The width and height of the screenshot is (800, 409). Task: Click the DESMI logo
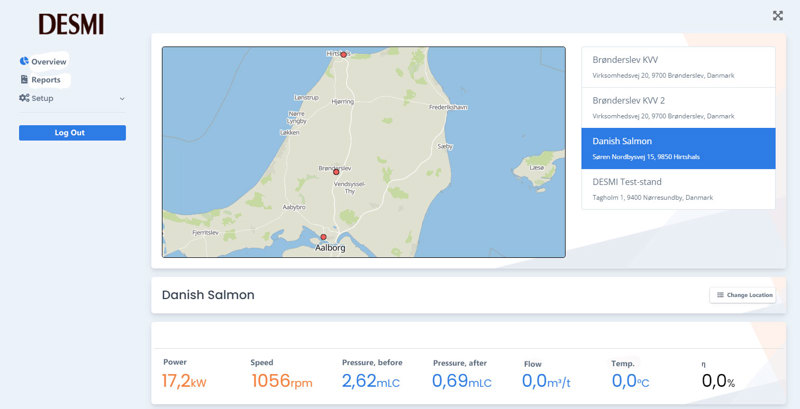click(x=71, y=24)
